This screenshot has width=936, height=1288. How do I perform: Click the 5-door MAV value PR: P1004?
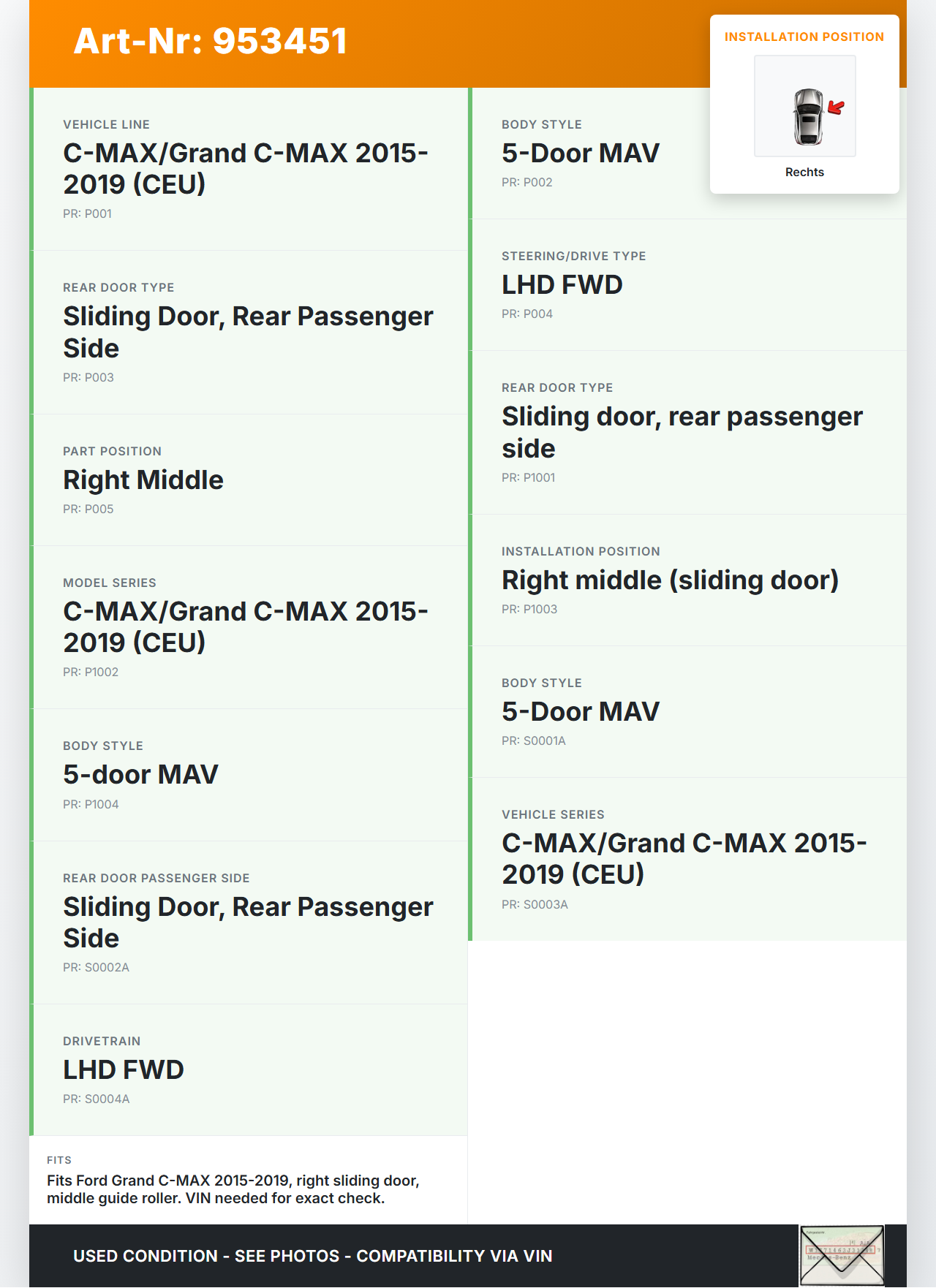pos(140,775)
